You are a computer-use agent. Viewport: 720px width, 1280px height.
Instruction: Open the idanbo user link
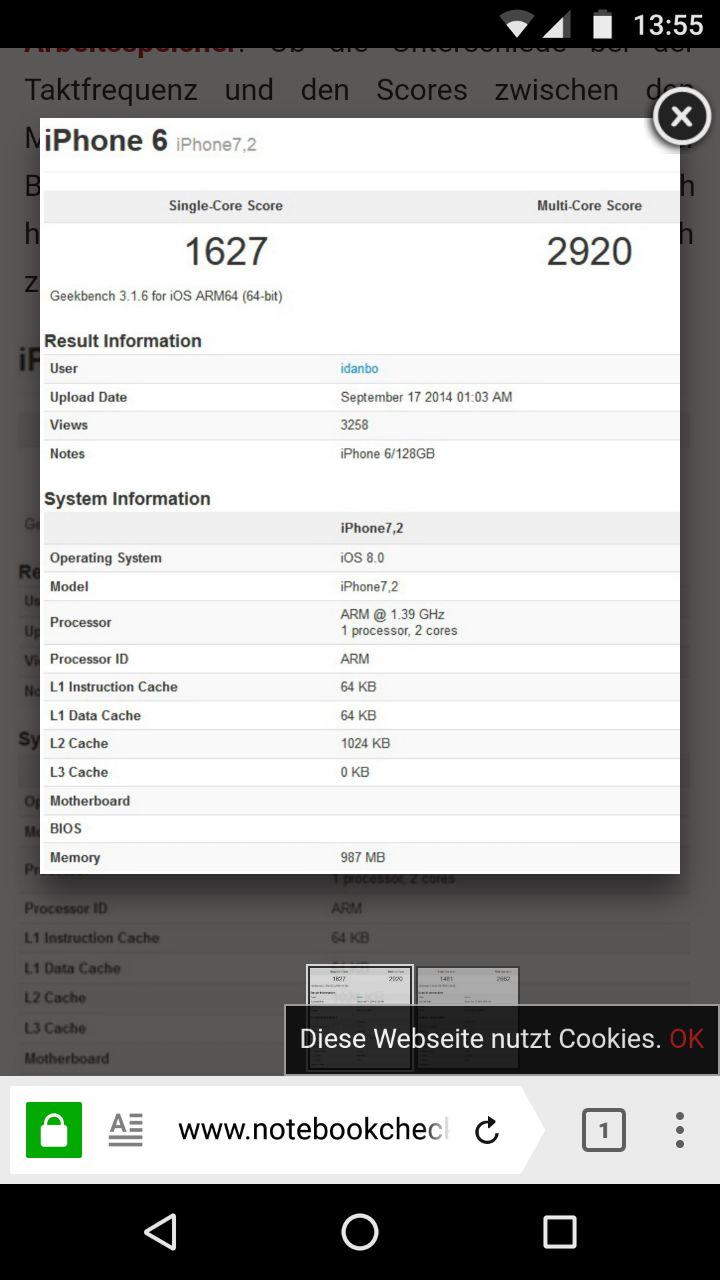(359, 369)
